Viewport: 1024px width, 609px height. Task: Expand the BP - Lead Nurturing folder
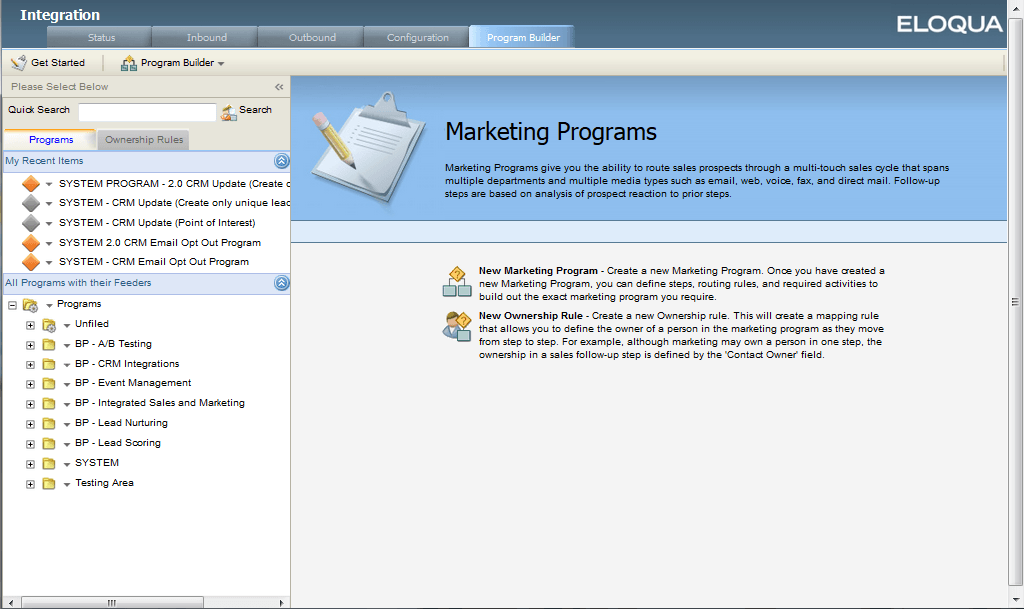tap(30, 423)
